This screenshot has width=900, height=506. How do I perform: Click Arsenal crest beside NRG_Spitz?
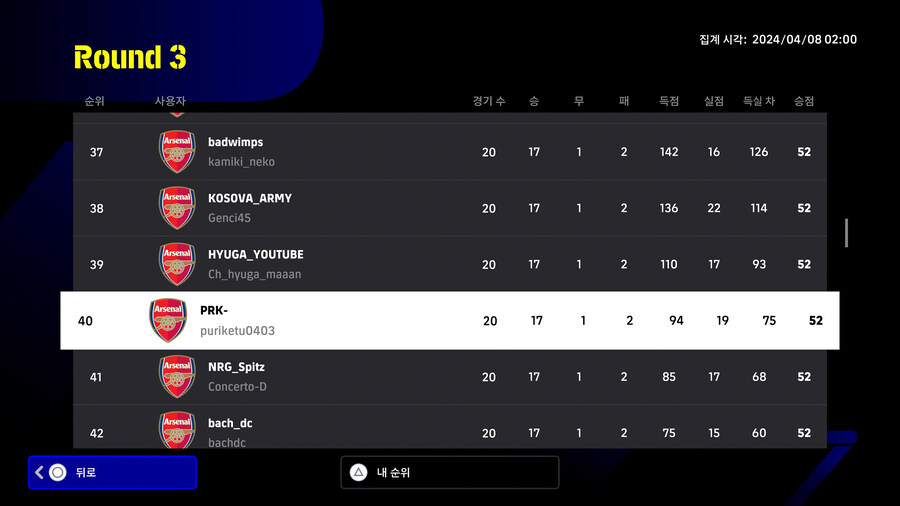coord(177,377)
